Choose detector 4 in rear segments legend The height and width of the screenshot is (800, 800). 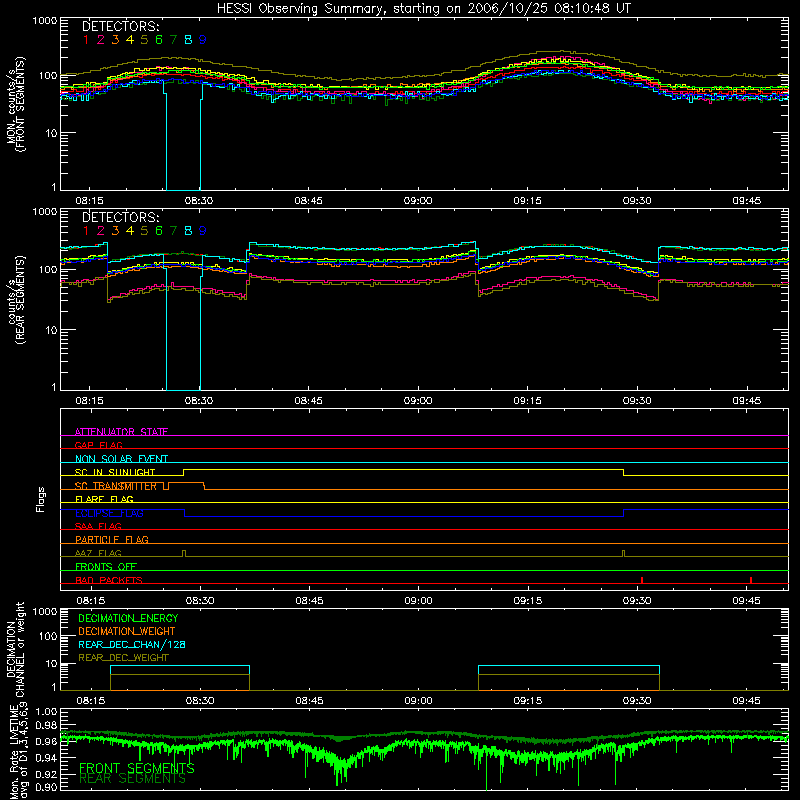(x=130, y=231)
